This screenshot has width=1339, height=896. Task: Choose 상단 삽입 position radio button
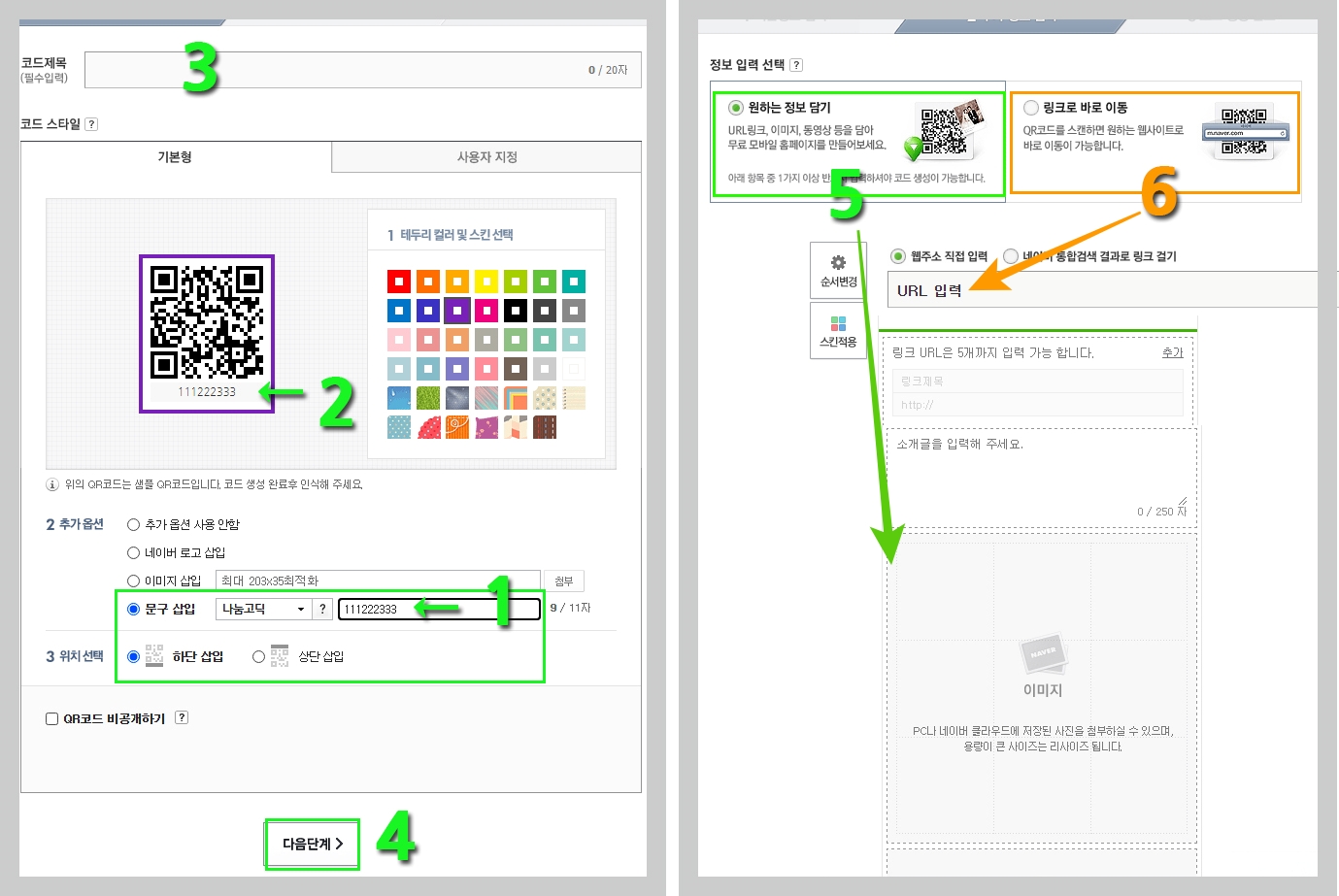[x=258, y=656]
